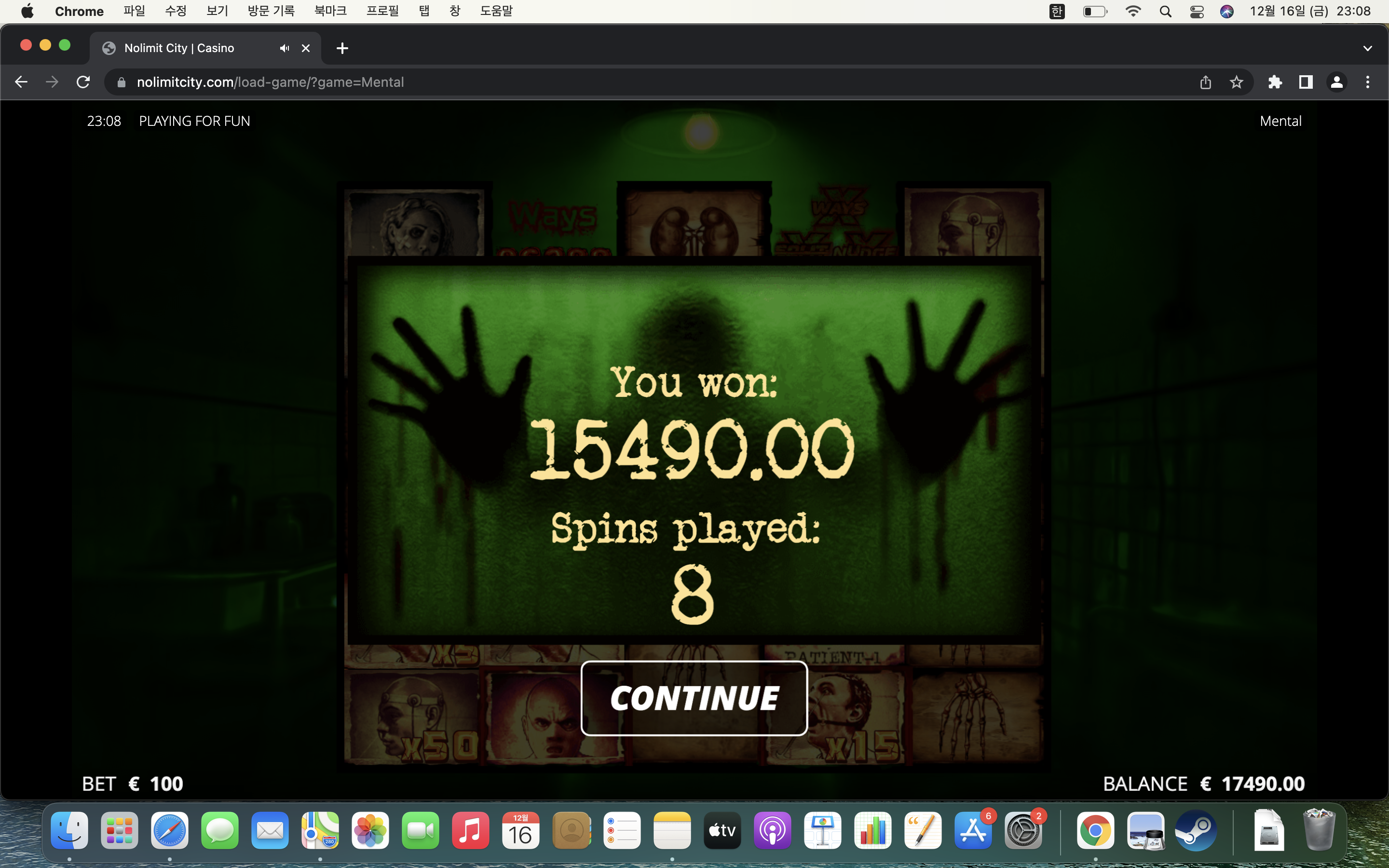Open the Chrome three-dot menu
Screen dimensions: 1389x868
1368,82
